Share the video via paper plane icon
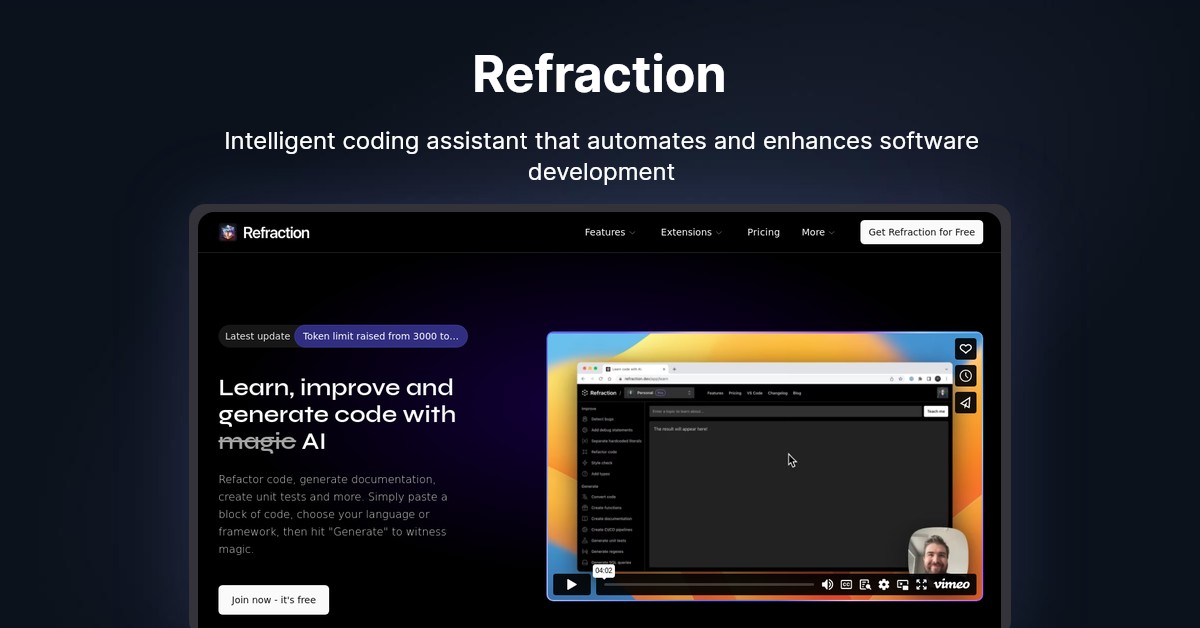 tap(965, 403)
